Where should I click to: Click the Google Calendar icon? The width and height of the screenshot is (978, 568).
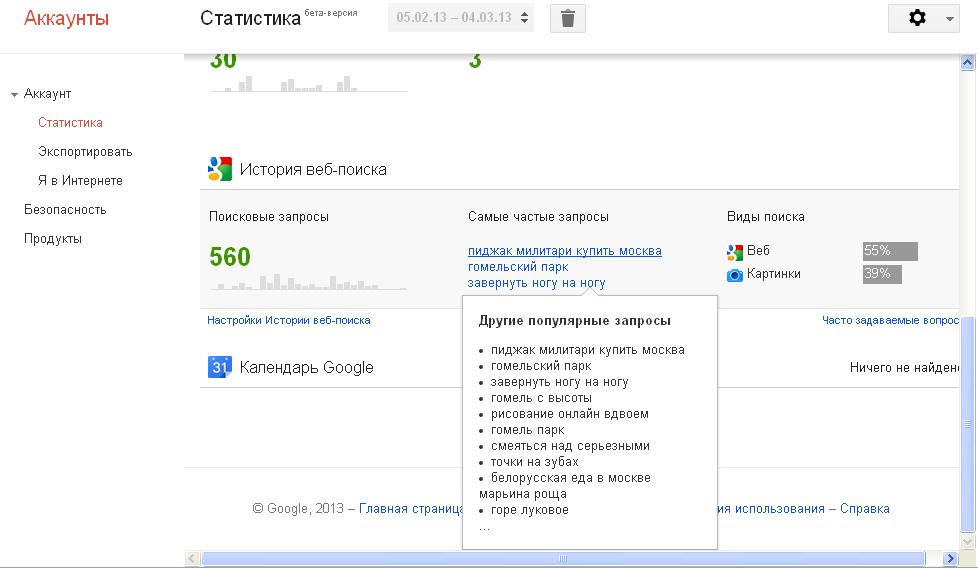[x=220, y=367]
